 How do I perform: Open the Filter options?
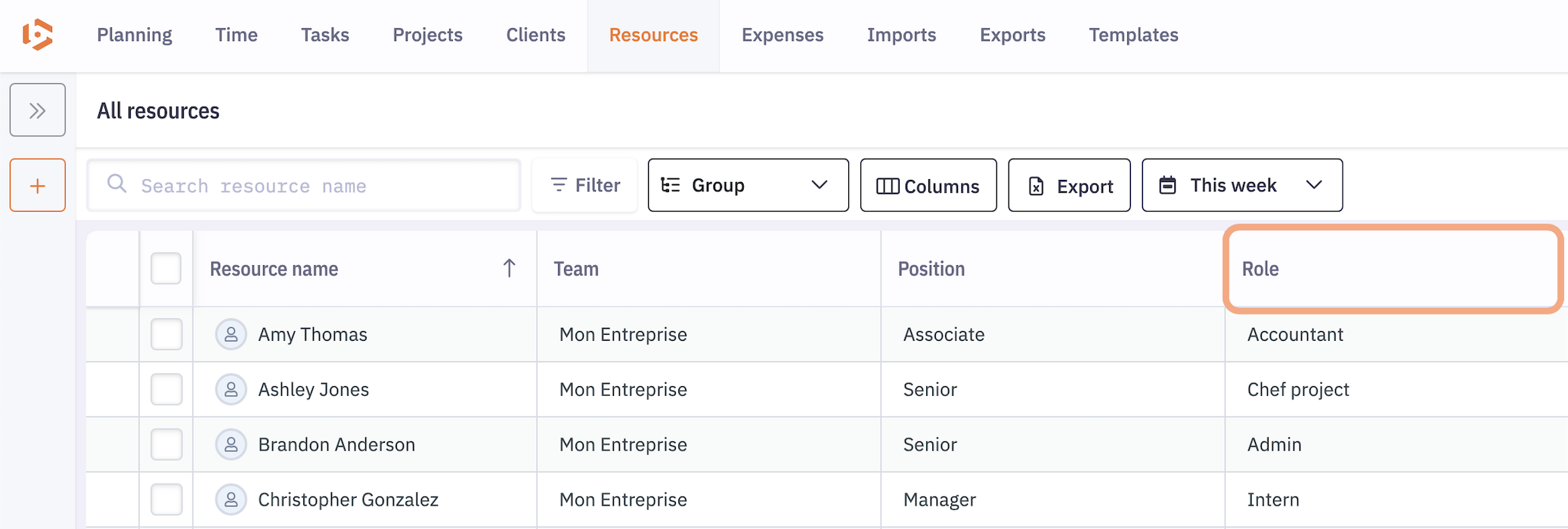click(x=584, y=185)
